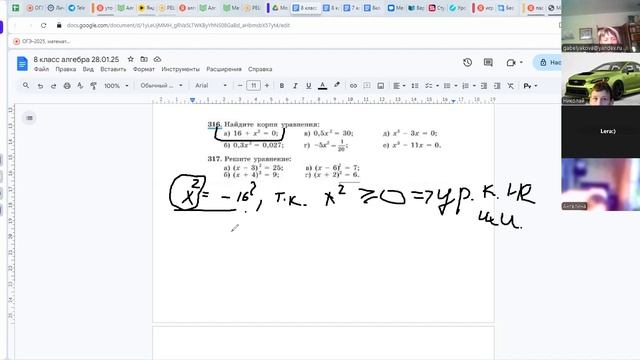Toggle italic formatting
This screenshot has width=640, height=360.
295,86
